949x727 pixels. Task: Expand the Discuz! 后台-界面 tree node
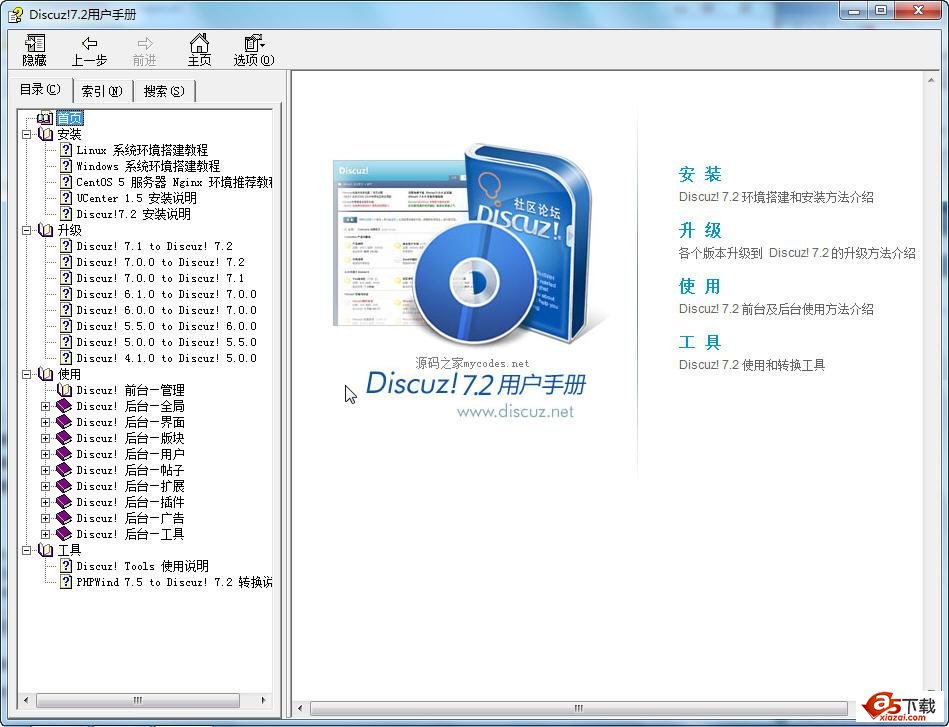(x=45, y=422)
